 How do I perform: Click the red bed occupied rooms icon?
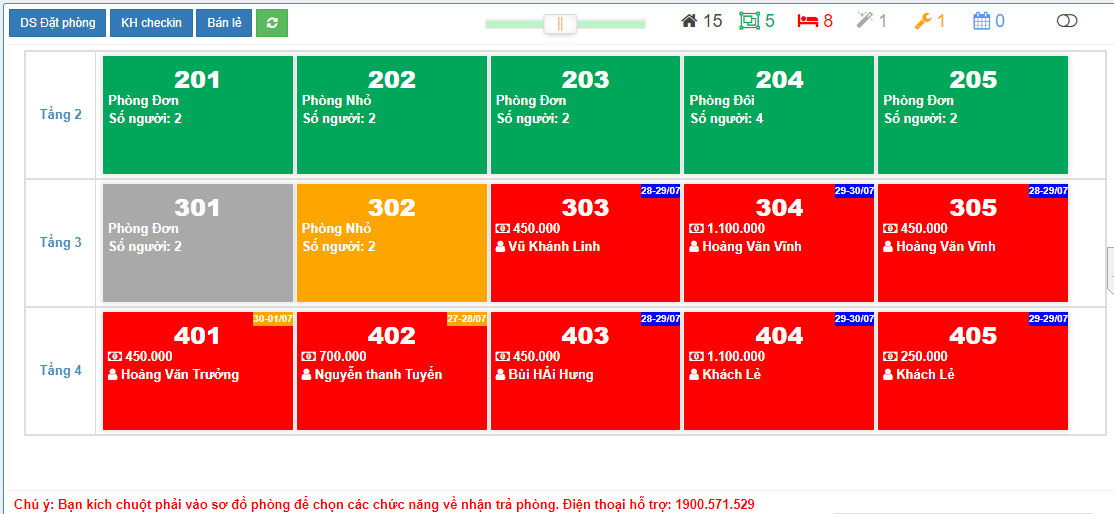point(808,21)
